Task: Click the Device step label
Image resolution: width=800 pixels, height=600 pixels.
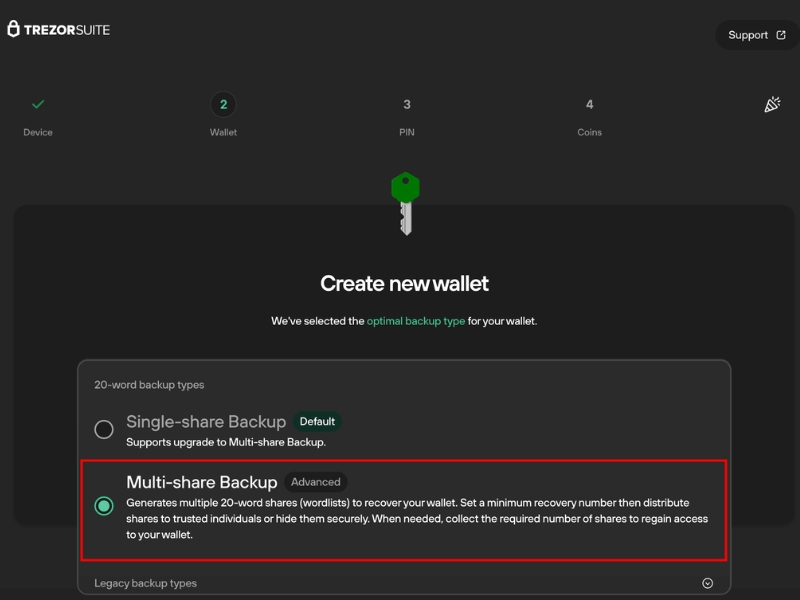Action: coord(38,132)
